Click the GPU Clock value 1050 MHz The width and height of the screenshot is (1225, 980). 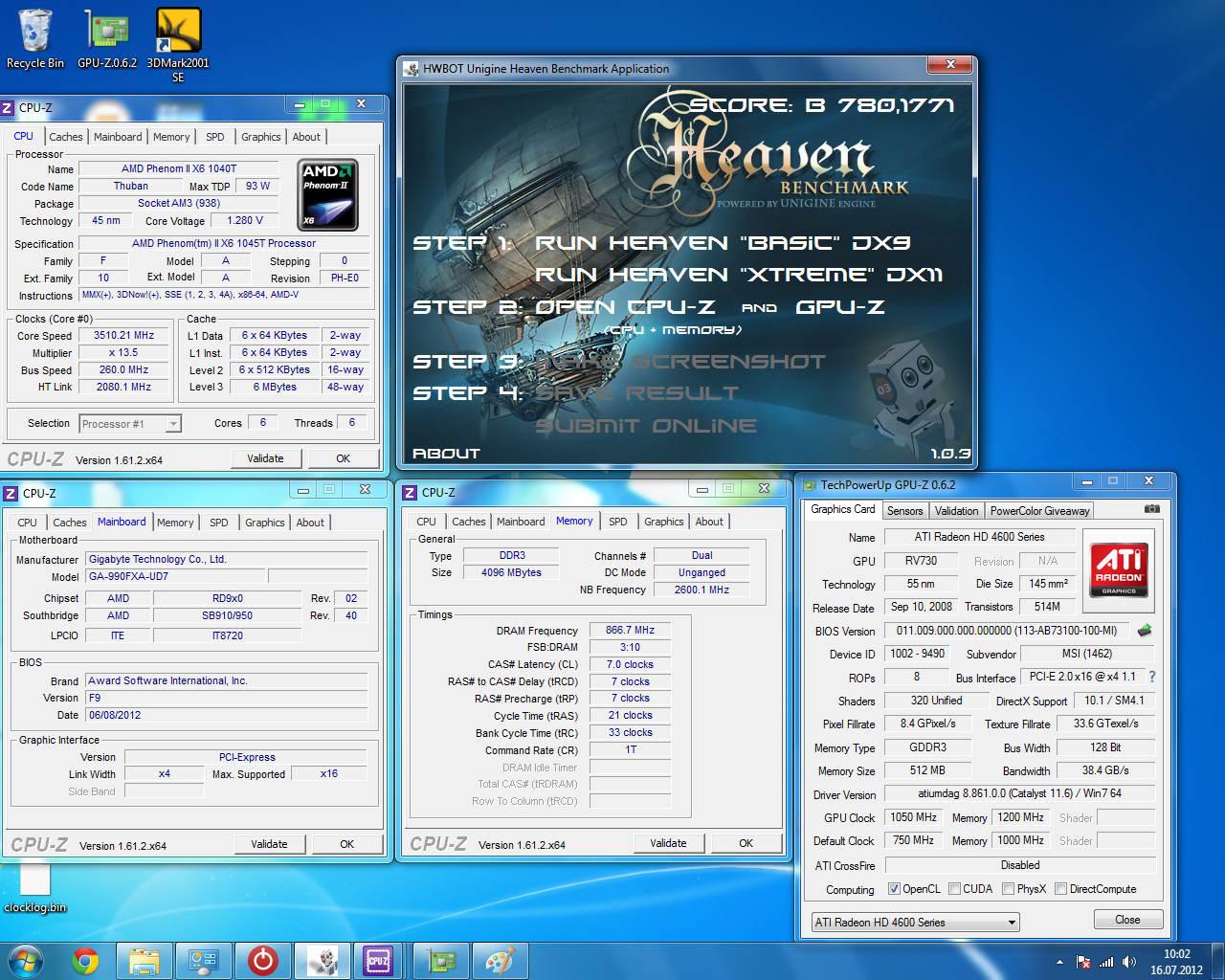[x=913, y=817]
